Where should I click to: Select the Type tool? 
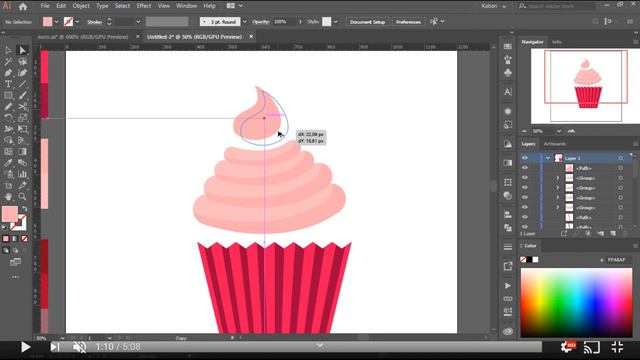point(8,84)
